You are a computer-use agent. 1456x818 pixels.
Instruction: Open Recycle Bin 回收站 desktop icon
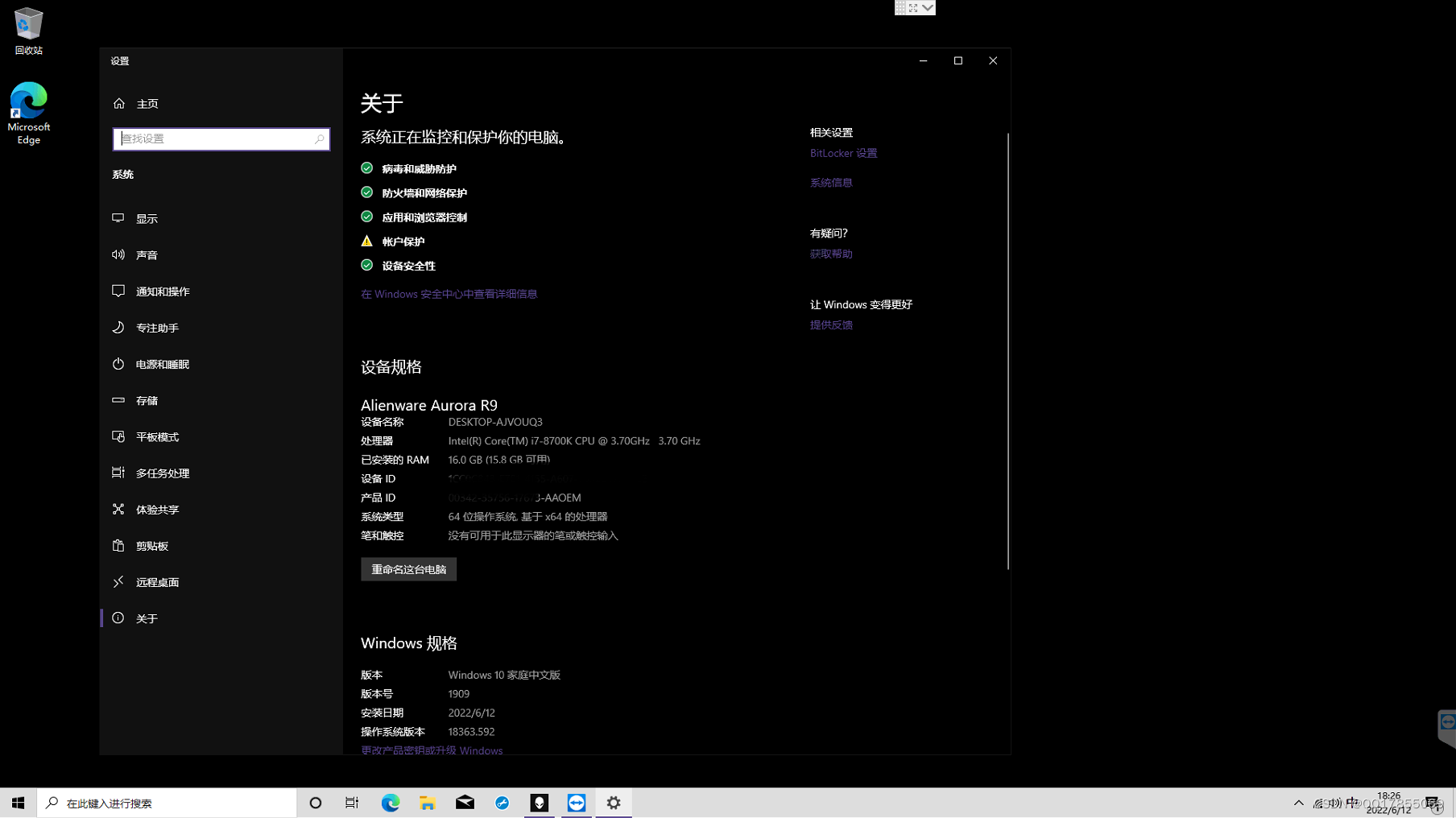28,31
